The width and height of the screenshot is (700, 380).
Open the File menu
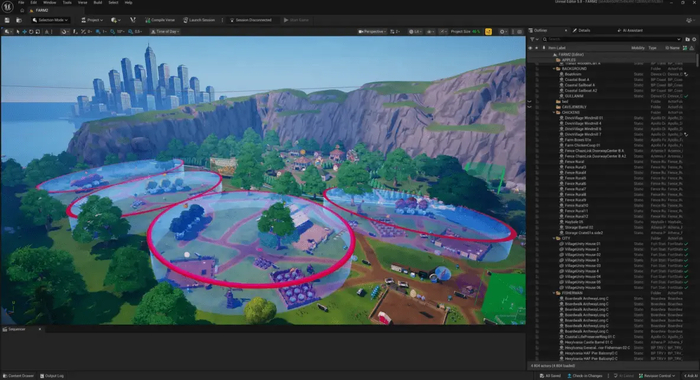click(21, 3)
